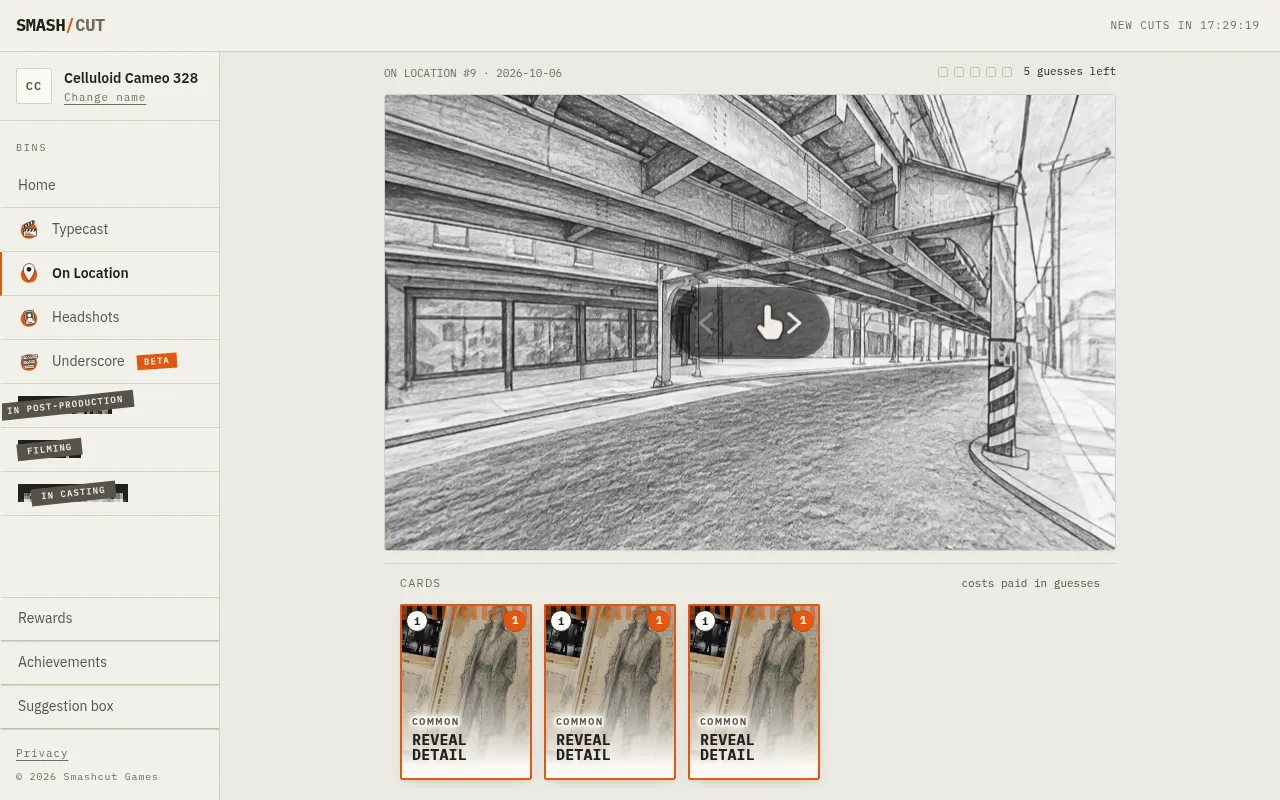Click the 'NEW CUTS IN' countdown timer
Image resolution: width=1280 pixels, height=800 pixels.
(1185, 25)
